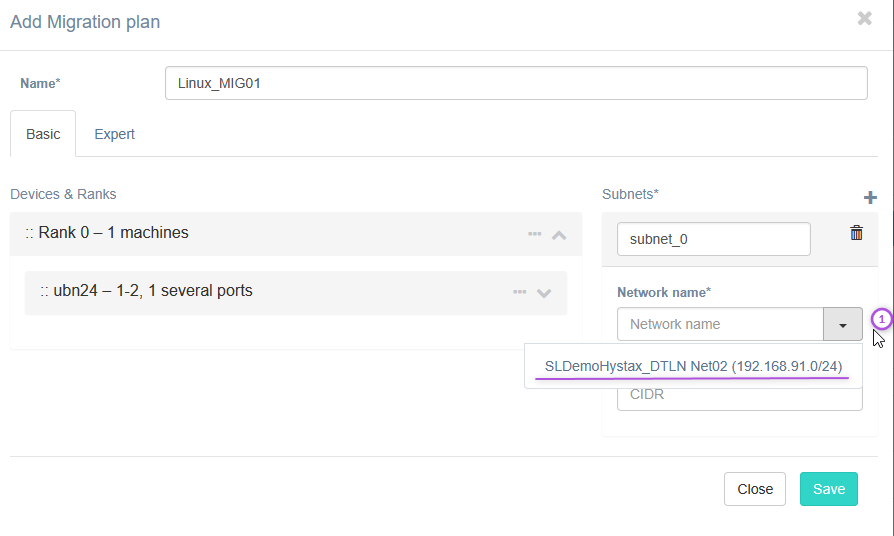Dismiss dialog with the top-right X

pyautogui.click(x=865, y=18)
